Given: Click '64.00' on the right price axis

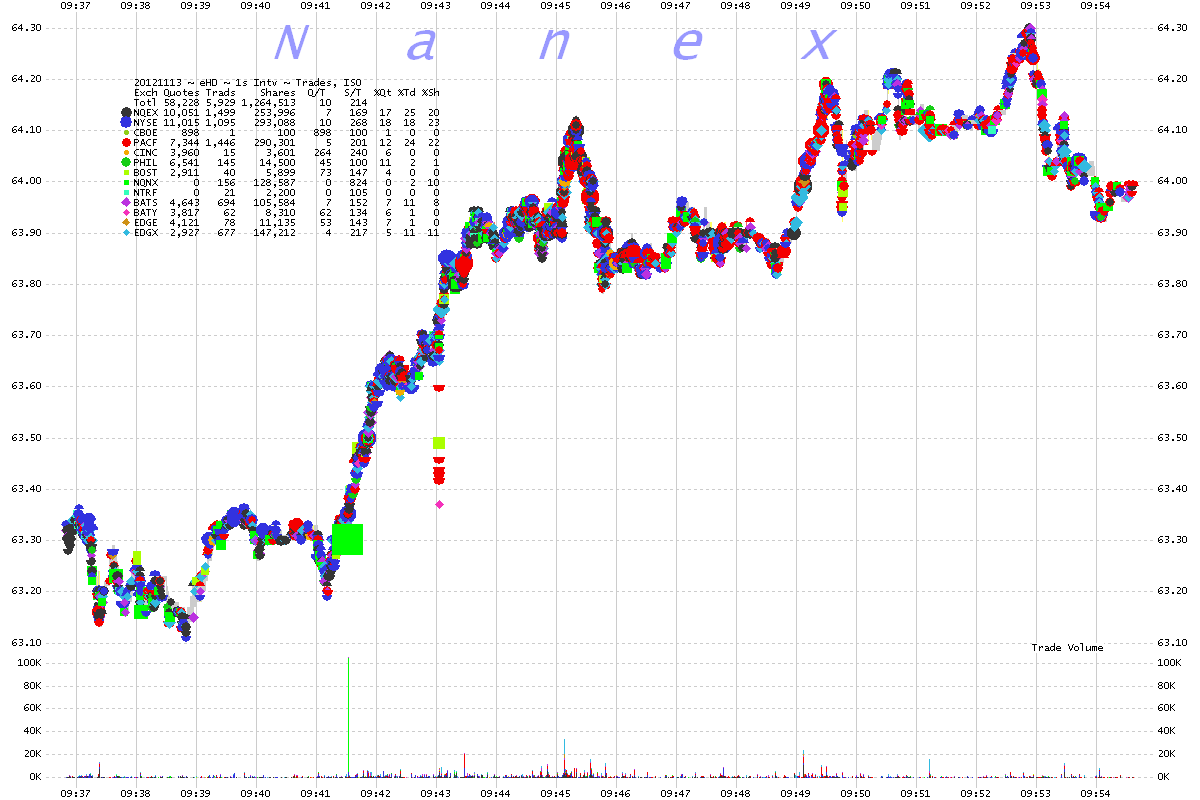Looking at the screenshot, I should pos(1172,181).
